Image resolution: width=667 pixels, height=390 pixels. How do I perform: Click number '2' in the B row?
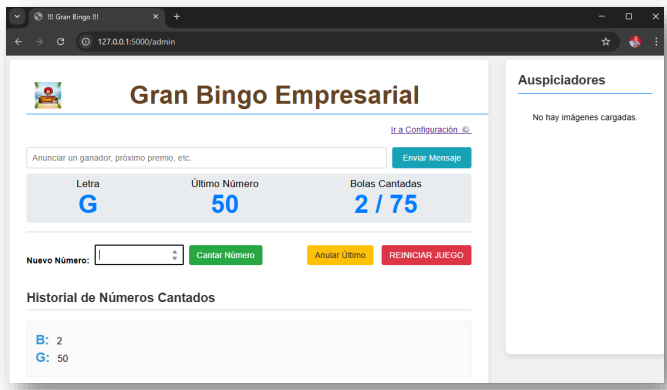60,341
